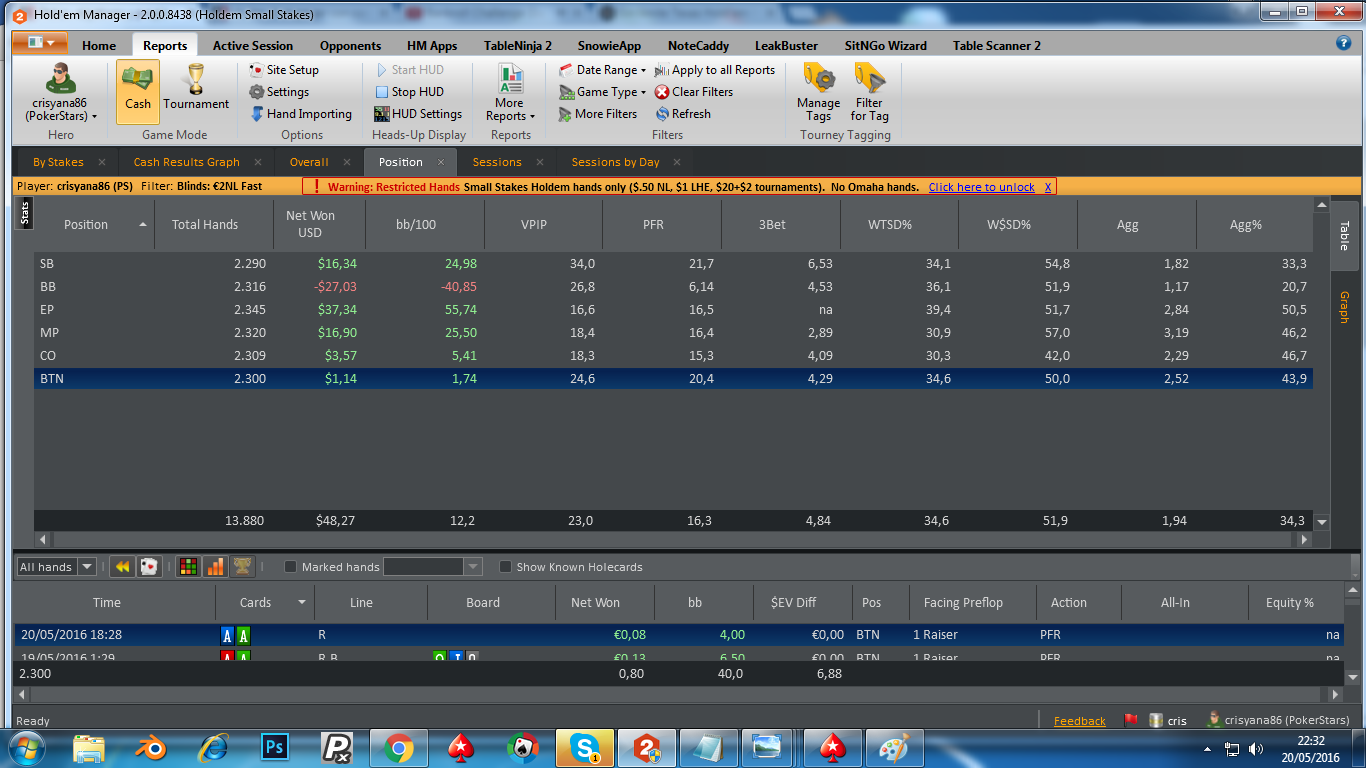Open the application menu flag button
This screenshot has height=768, width=1366.
click(x=41, y=43)
